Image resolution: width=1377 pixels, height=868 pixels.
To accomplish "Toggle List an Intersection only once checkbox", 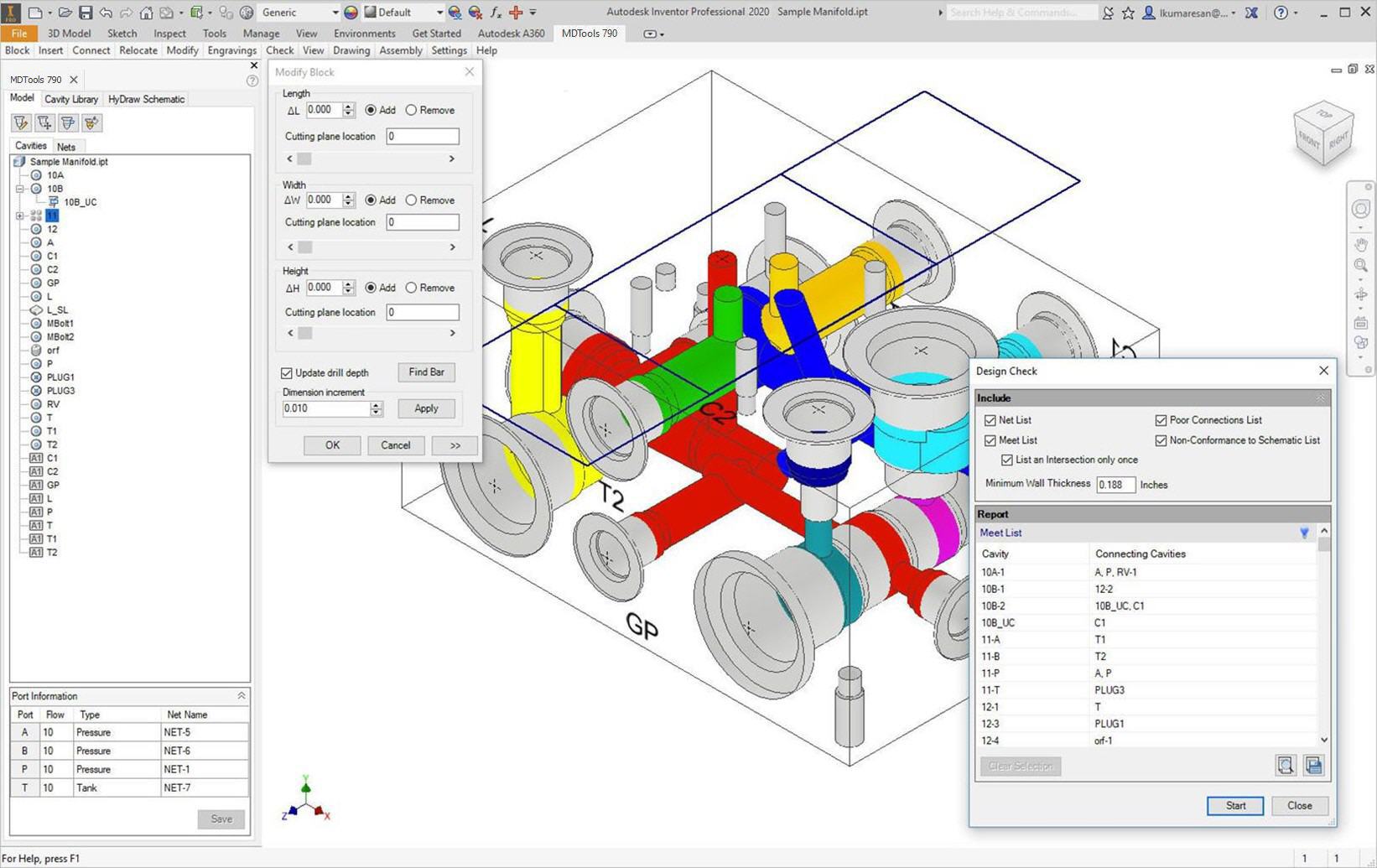I will click(1007, 460).
